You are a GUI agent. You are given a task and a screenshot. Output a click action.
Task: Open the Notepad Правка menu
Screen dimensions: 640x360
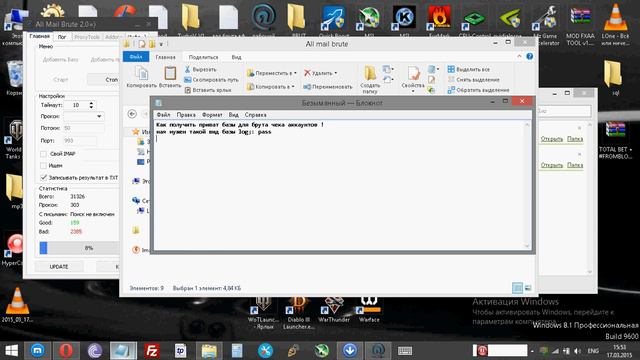[186, 115]
